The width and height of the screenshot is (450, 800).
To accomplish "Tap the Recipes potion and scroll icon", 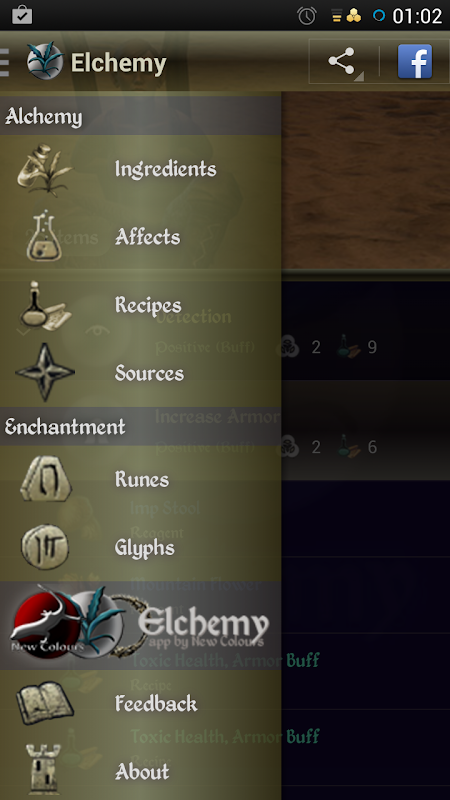I will tap(45, 305).
